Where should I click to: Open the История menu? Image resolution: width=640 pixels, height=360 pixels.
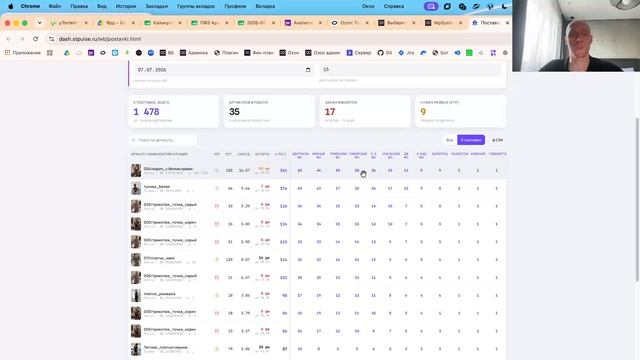126,6
